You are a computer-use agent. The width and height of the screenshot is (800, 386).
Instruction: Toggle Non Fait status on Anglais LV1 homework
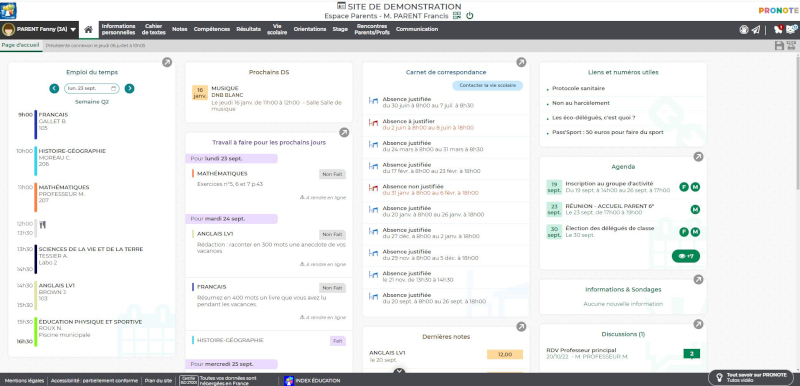[332, 235]
